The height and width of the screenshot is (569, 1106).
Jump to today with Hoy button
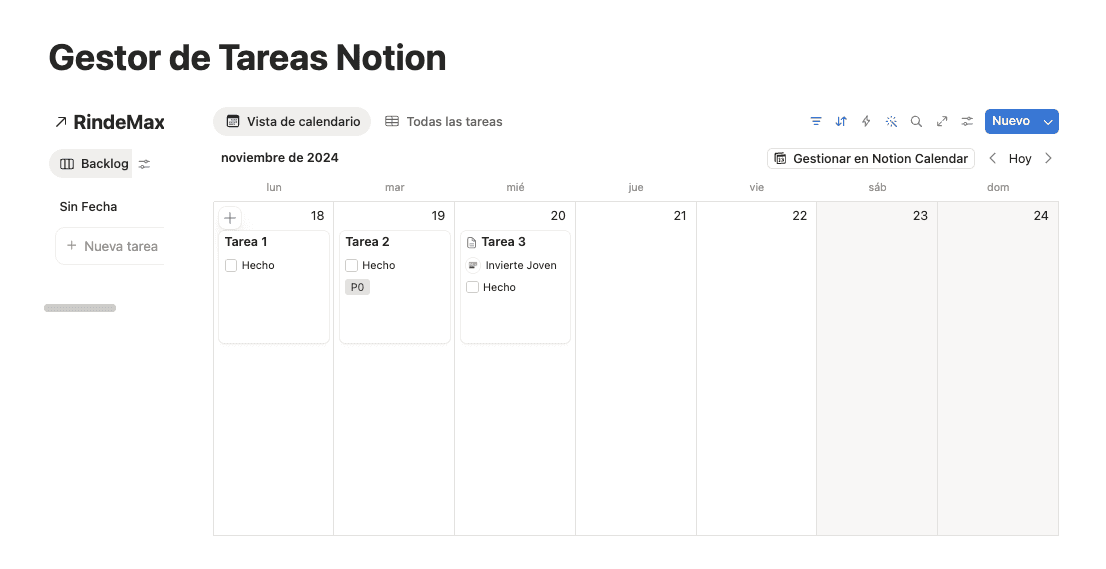1020,159
